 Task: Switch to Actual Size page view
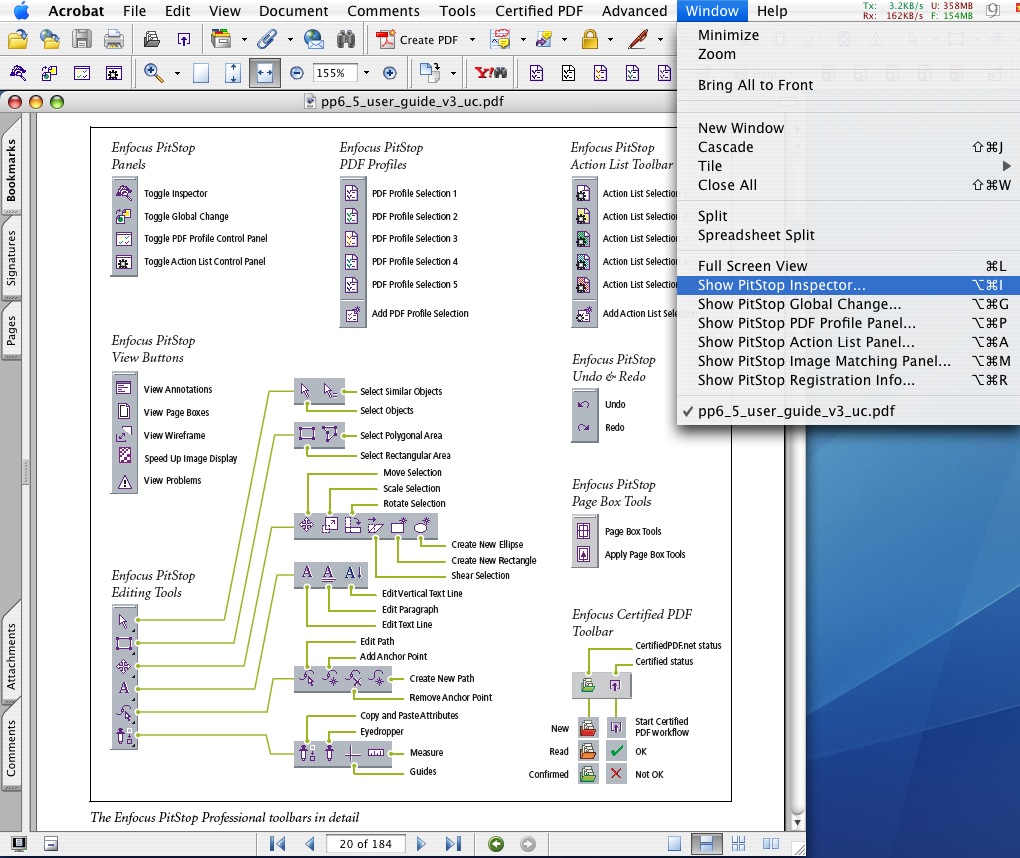point(201,73)
